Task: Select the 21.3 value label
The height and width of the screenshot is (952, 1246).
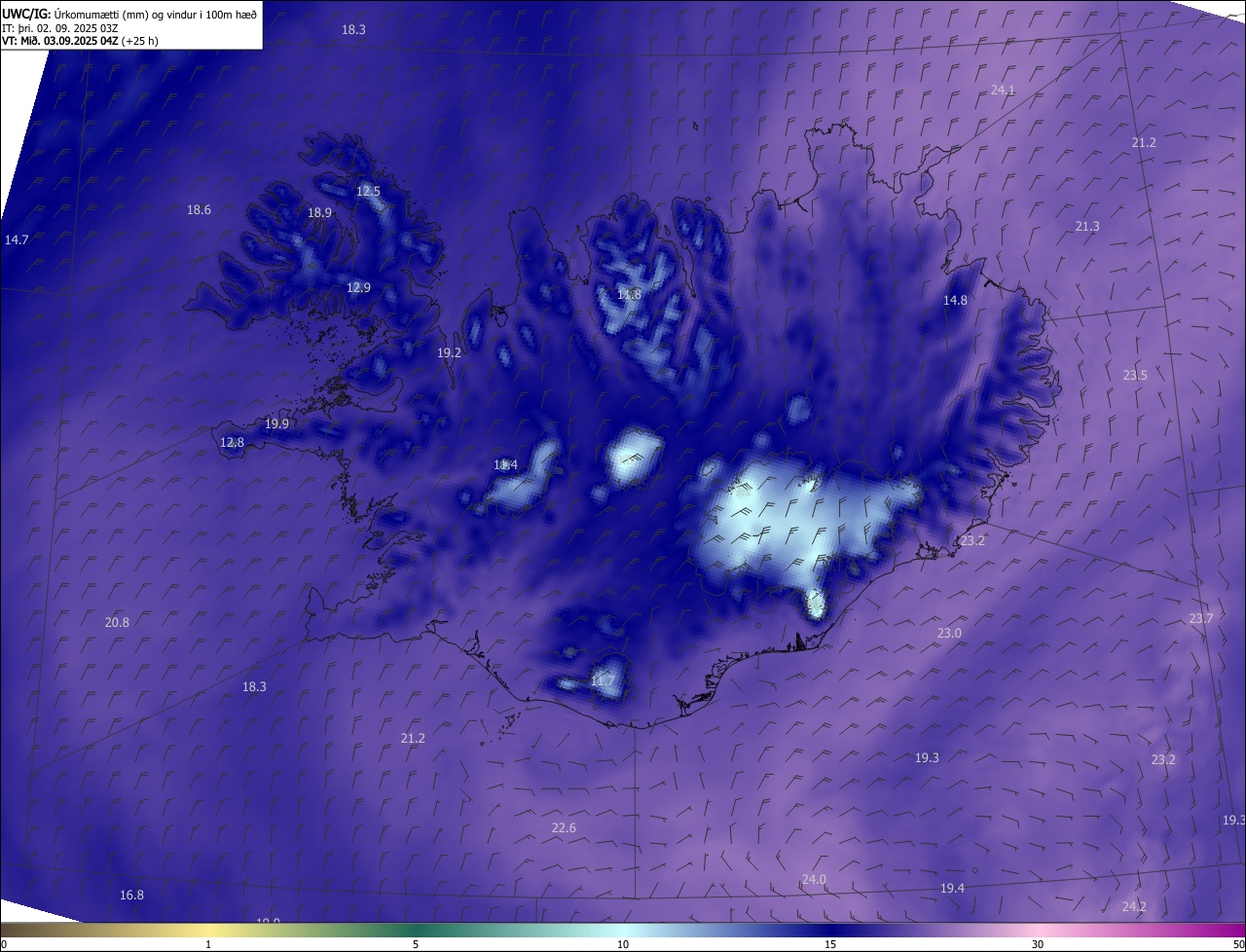Action: 1087,226
